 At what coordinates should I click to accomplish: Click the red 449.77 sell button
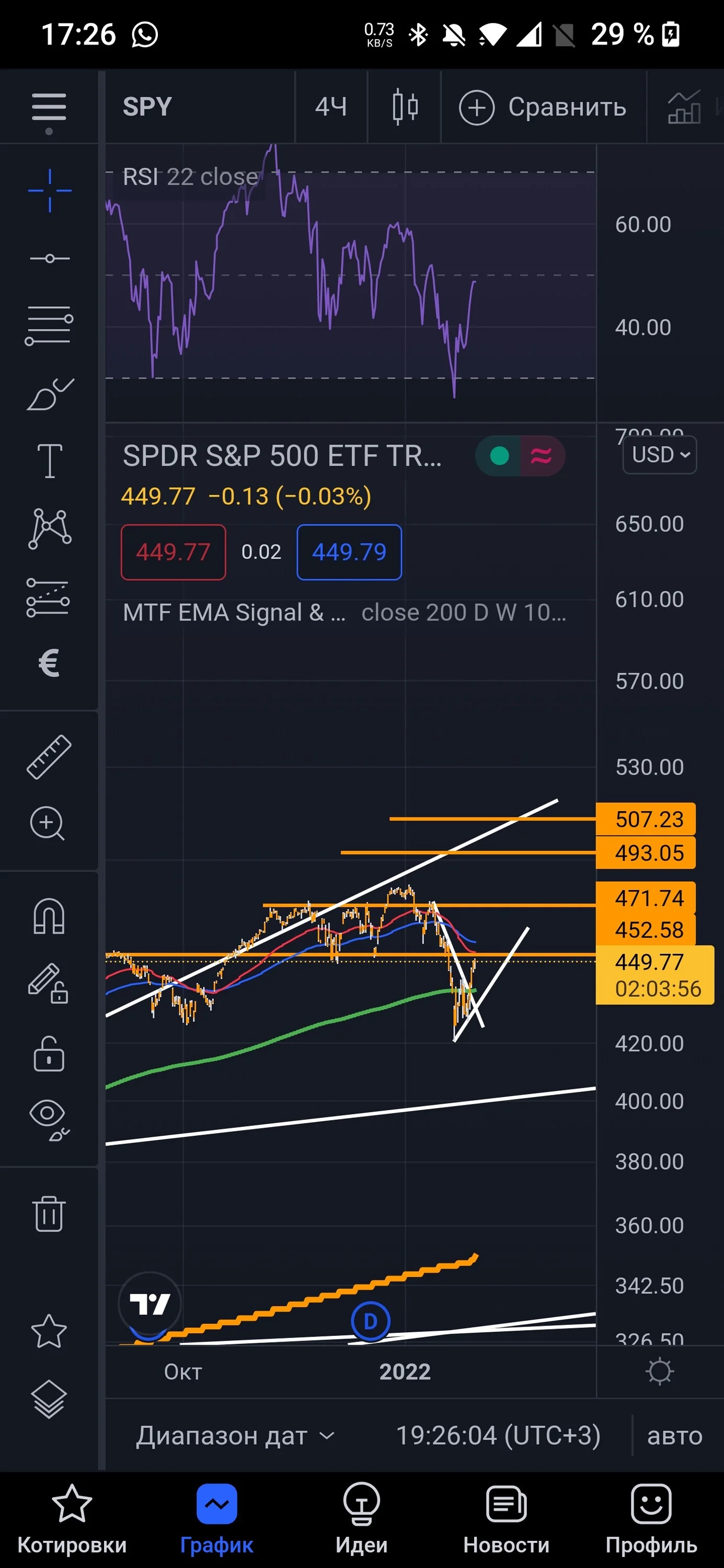tap(174, 552)
